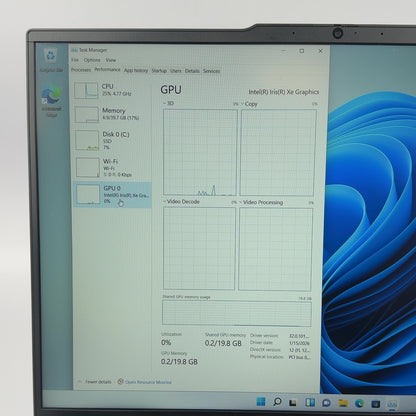Switch to the App history tab
Image resolution: width=416 pixels, height=416 pixels.
[x=136, y=70]
